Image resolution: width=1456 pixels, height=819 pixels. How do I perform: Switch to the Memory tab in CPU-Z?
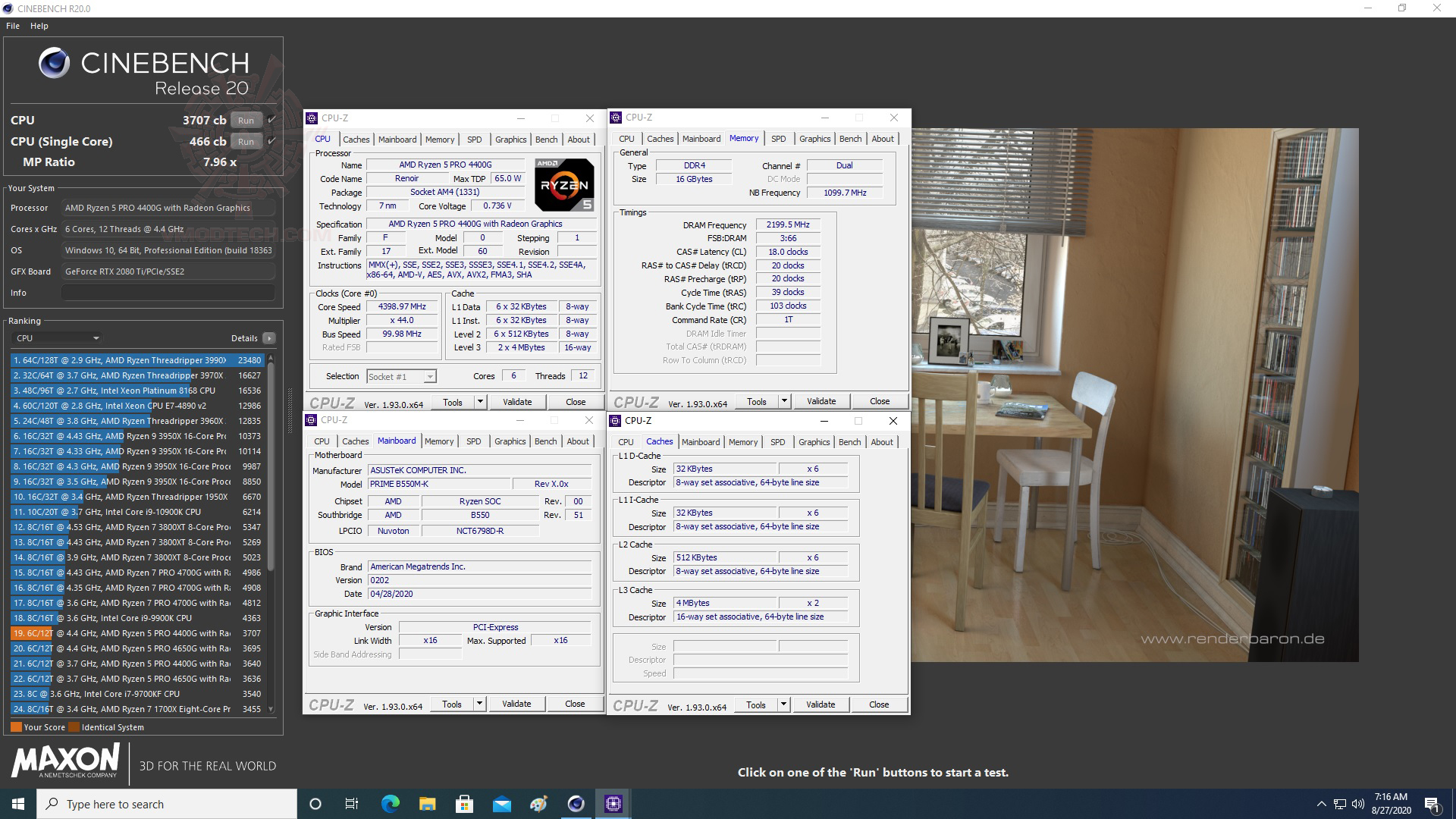click(x=440, y=140)
